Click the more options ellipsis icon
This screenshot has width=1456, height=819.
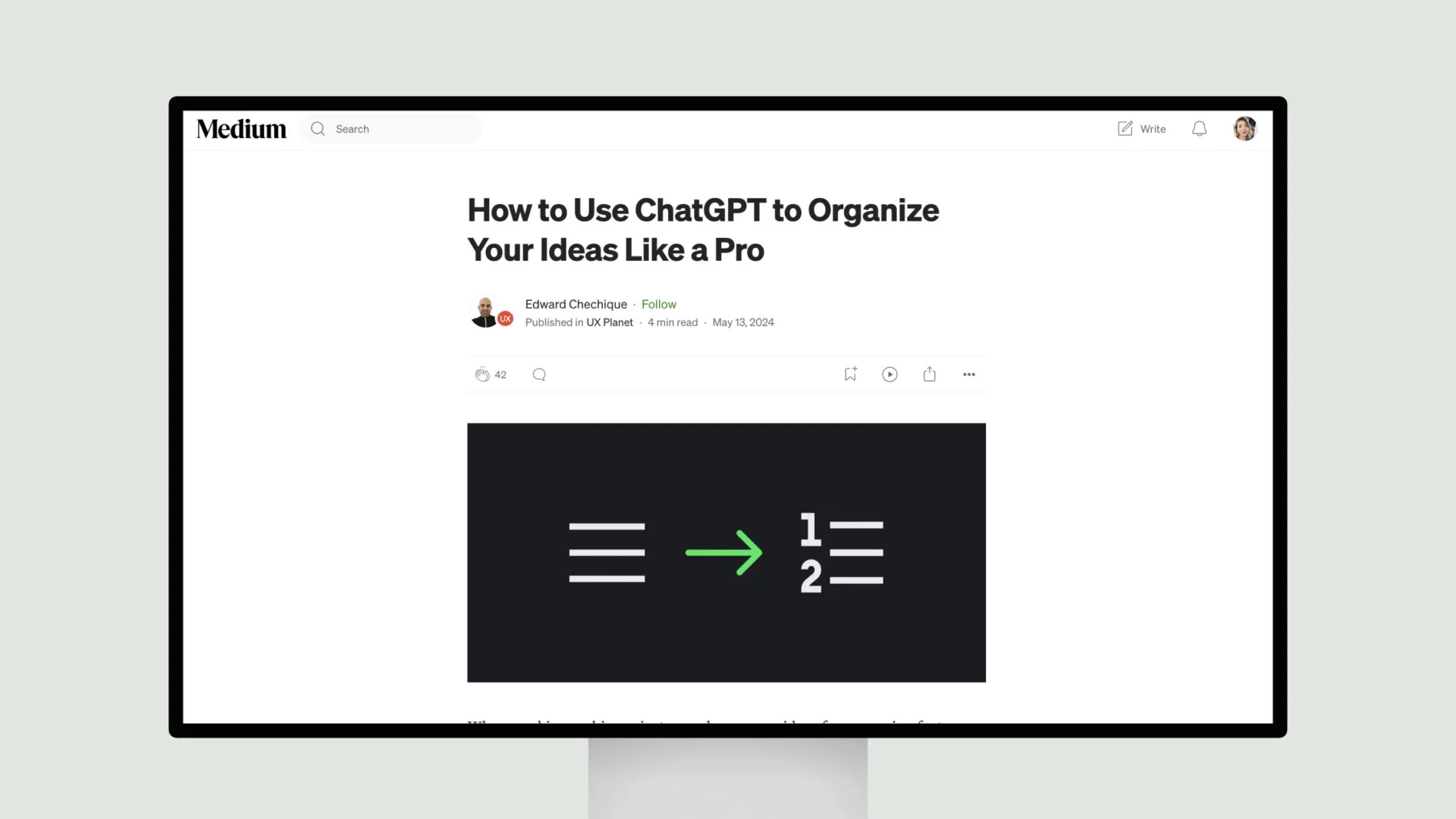point(969,374)
